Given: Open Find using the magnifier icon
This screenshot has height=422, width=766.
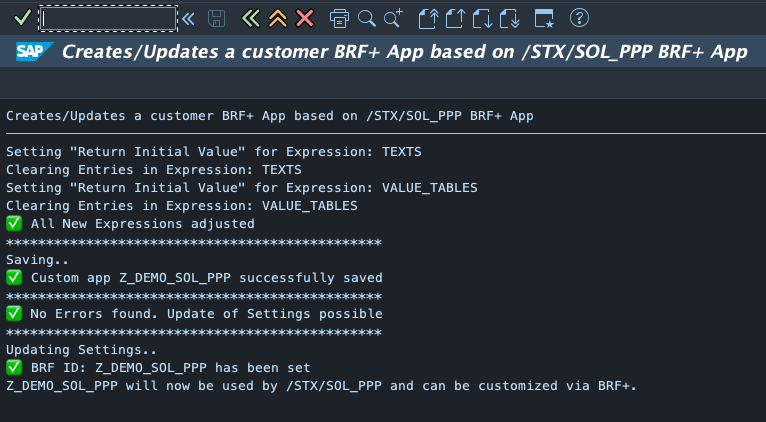Looking at the screenshot, I should point(366,18).
